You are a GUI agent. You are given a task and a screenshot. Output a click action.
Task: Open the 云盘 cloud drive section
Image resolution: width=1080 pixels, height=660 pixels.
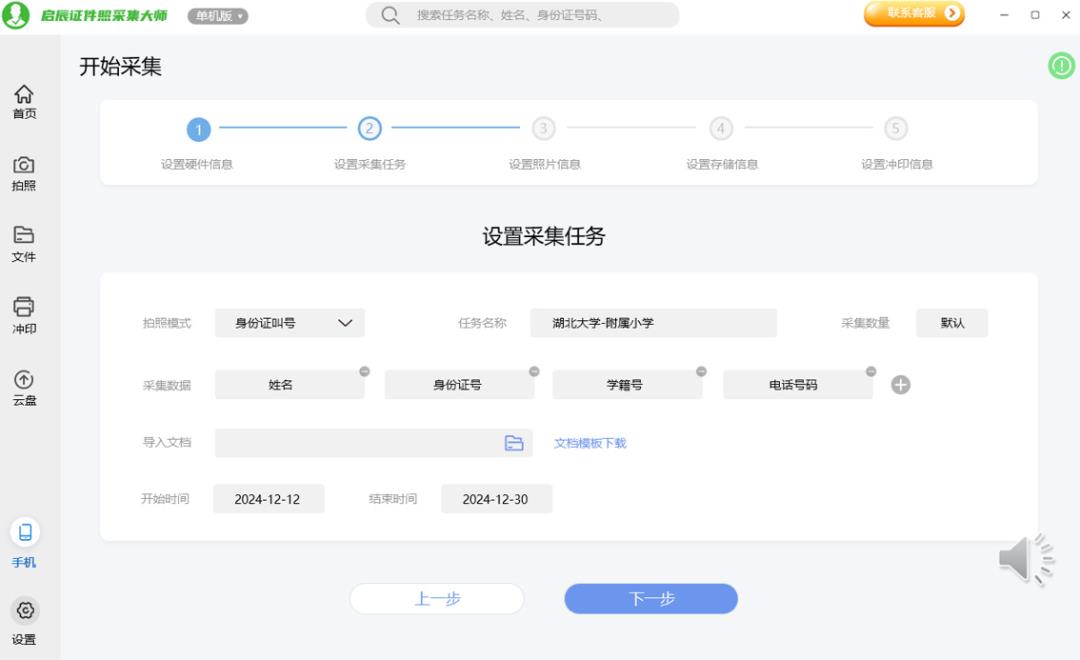pyautogui.click(x=24, y=388)
